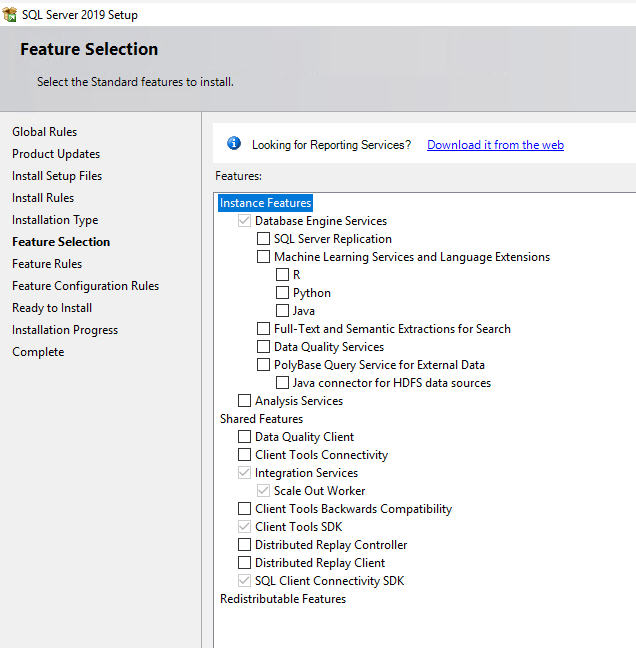
Task: Enable Full-Text and Semantic Extractions for Search
Action: [x=263, y=329]
